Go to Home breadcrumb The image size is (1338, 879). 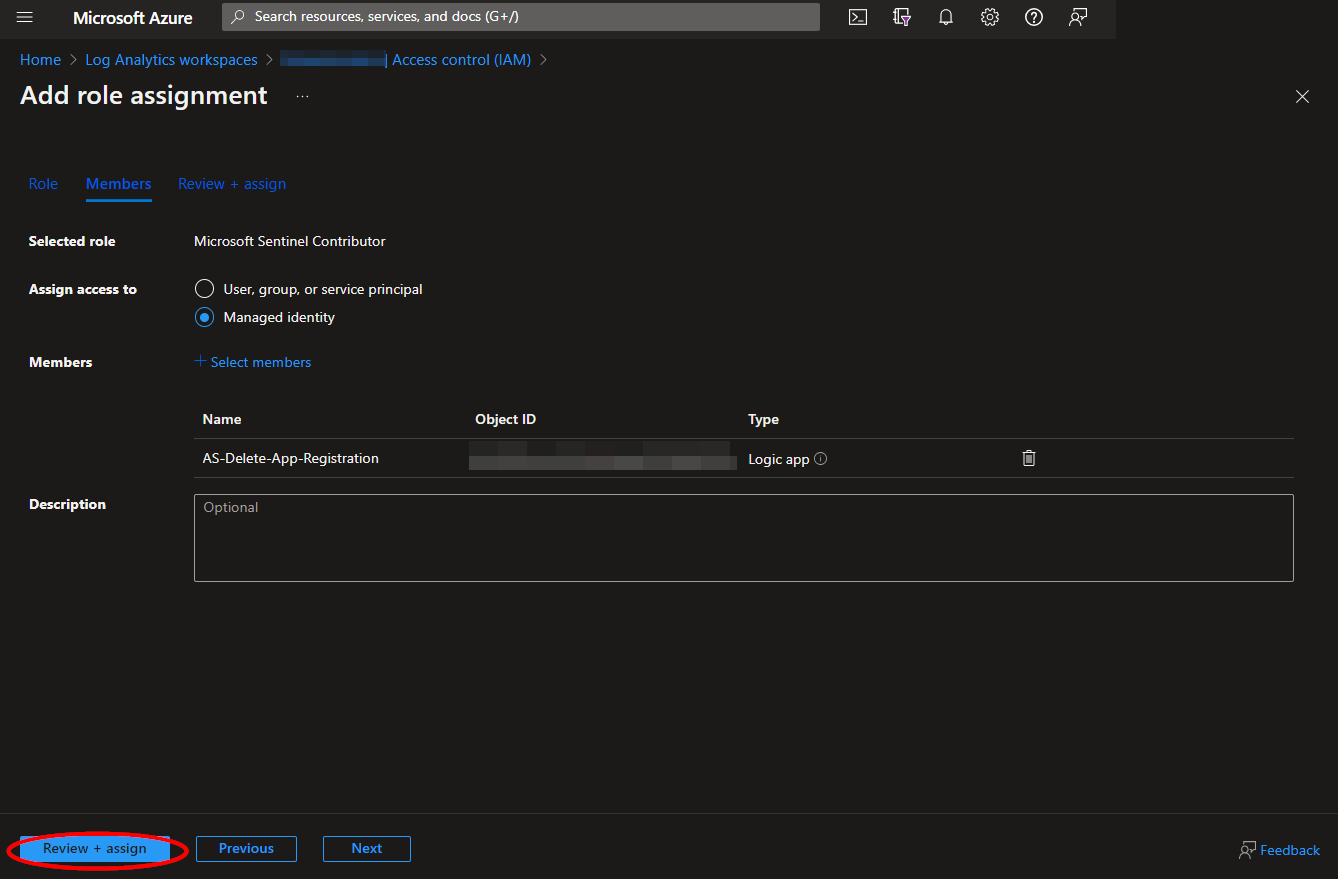point(40,60)
